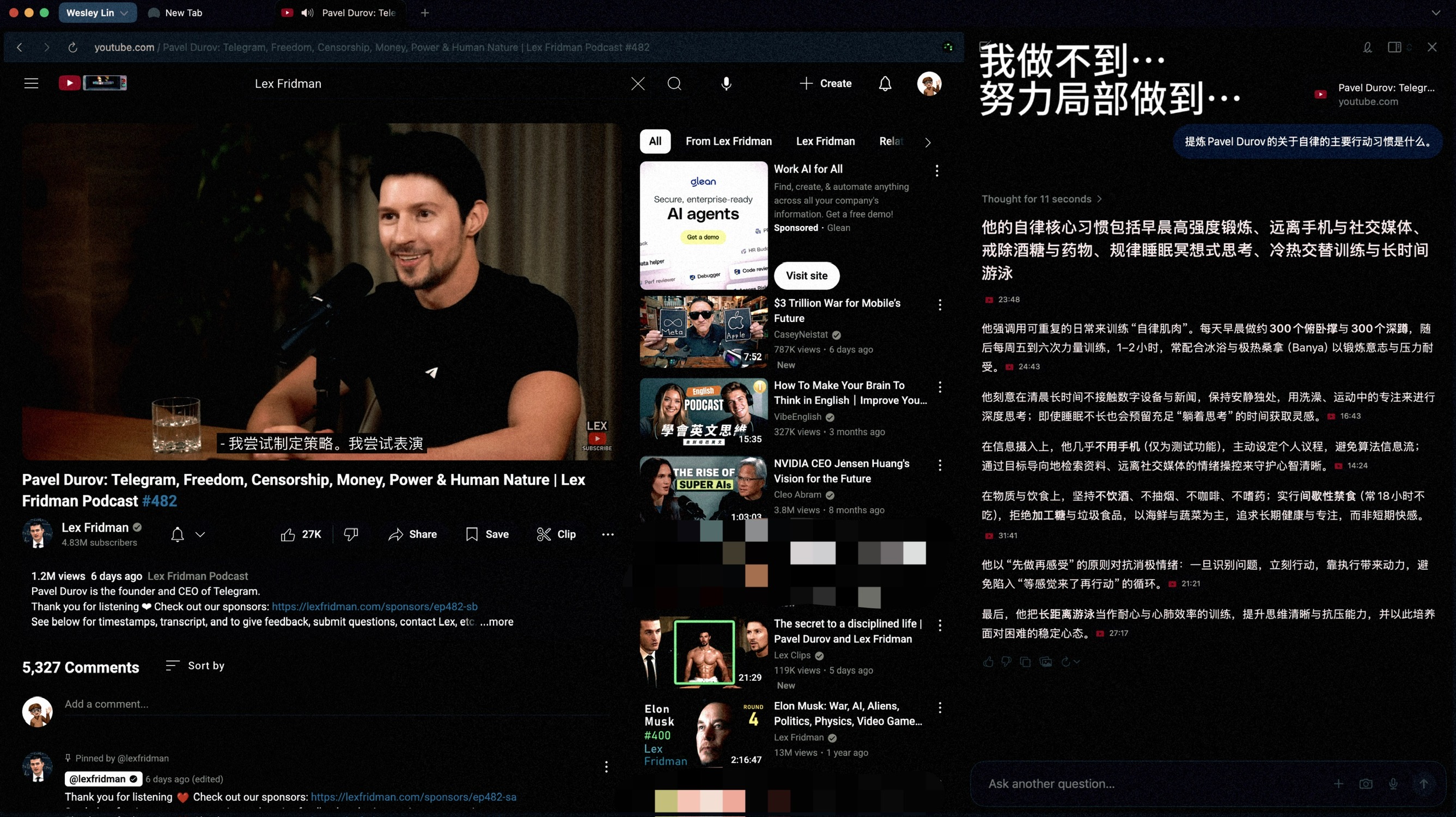Viewport: 1456px width, 817px height.
Task: Open YouTube hamburger guide menu
Action: [x=31, y=84]
